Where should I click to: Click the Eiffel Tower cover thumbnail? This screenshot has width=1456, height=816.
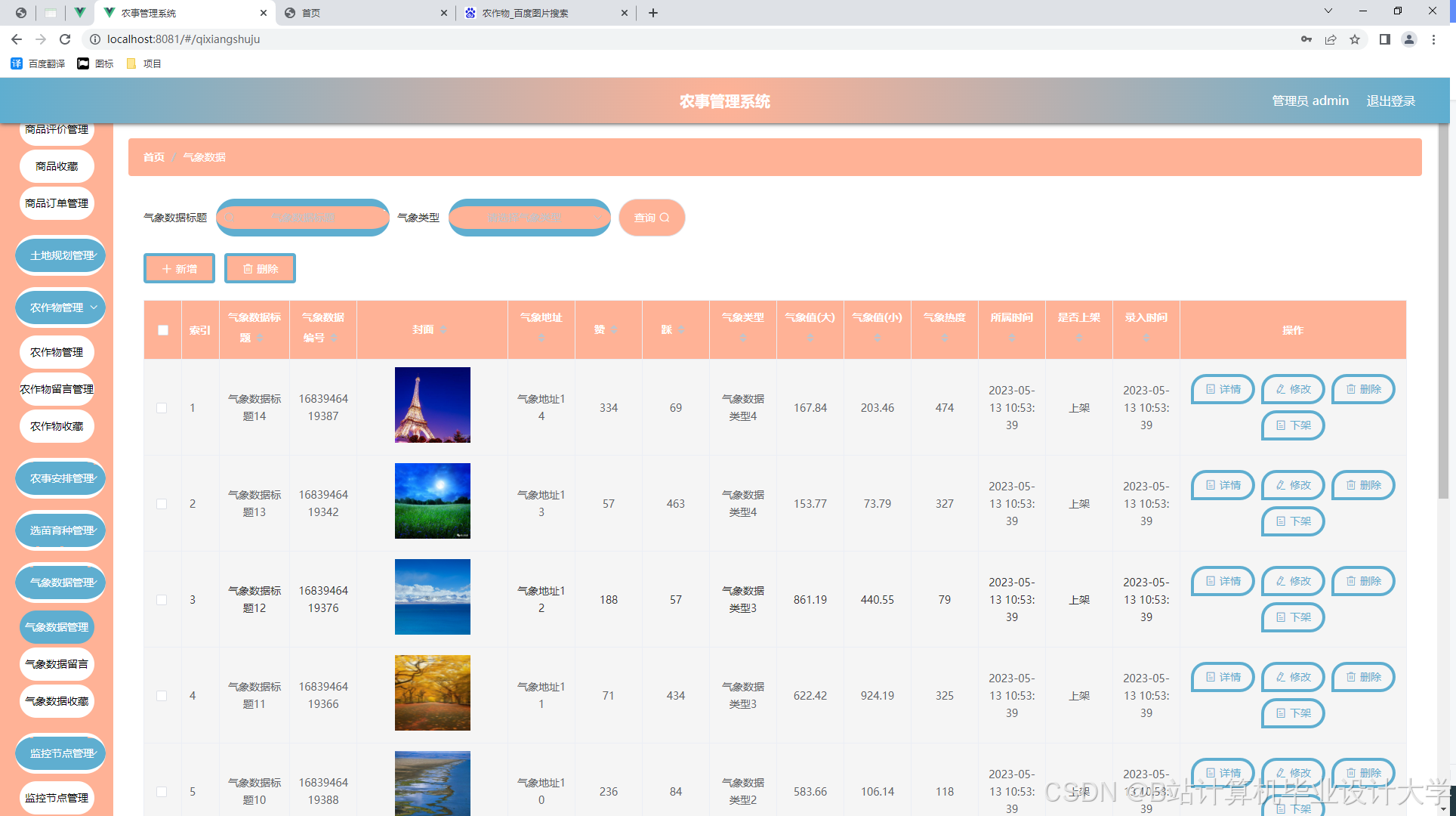pyautogui.click(x=432, y=405)
